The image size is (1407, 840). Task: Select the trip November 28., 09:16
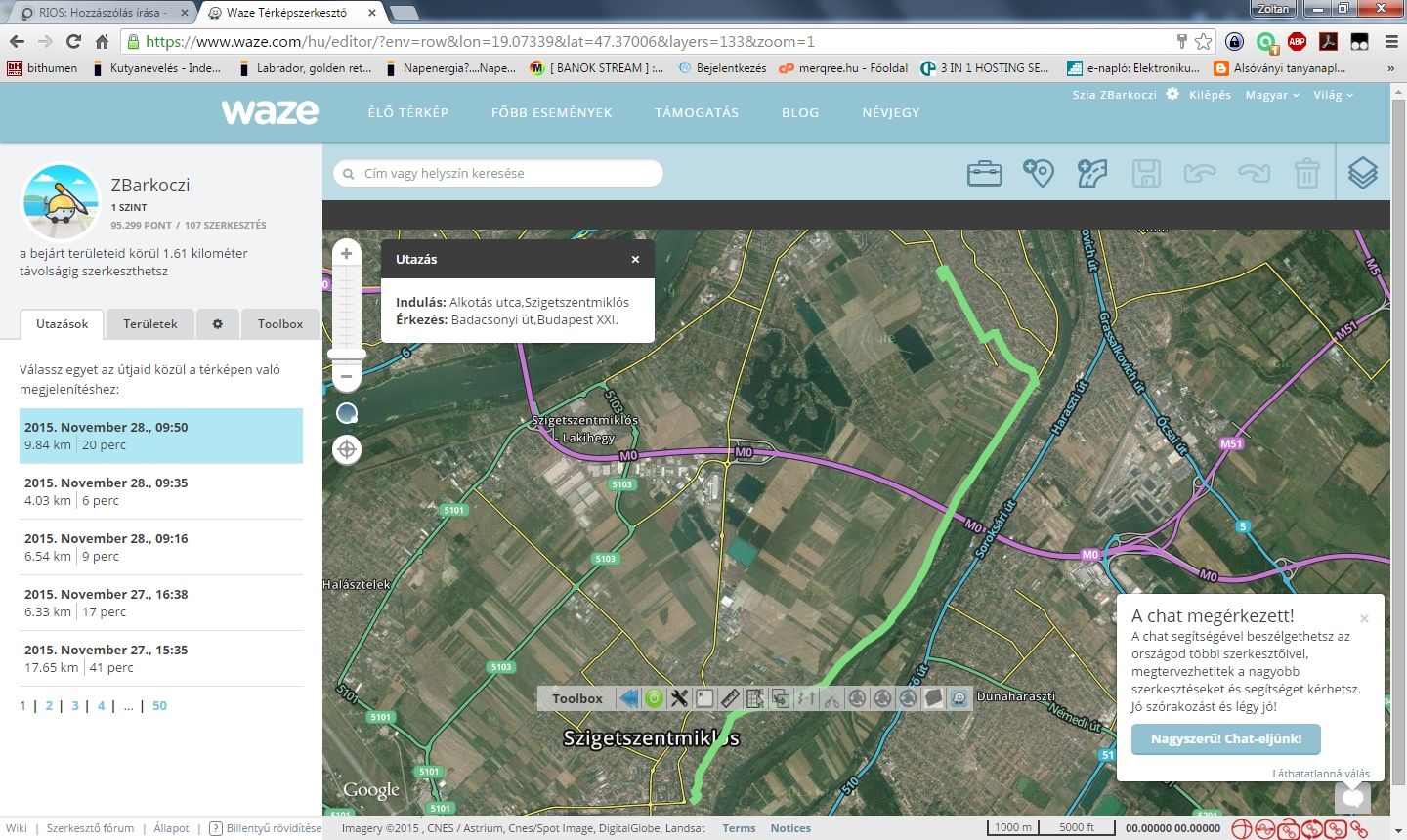pyautogui.click(x=161, y=547)
